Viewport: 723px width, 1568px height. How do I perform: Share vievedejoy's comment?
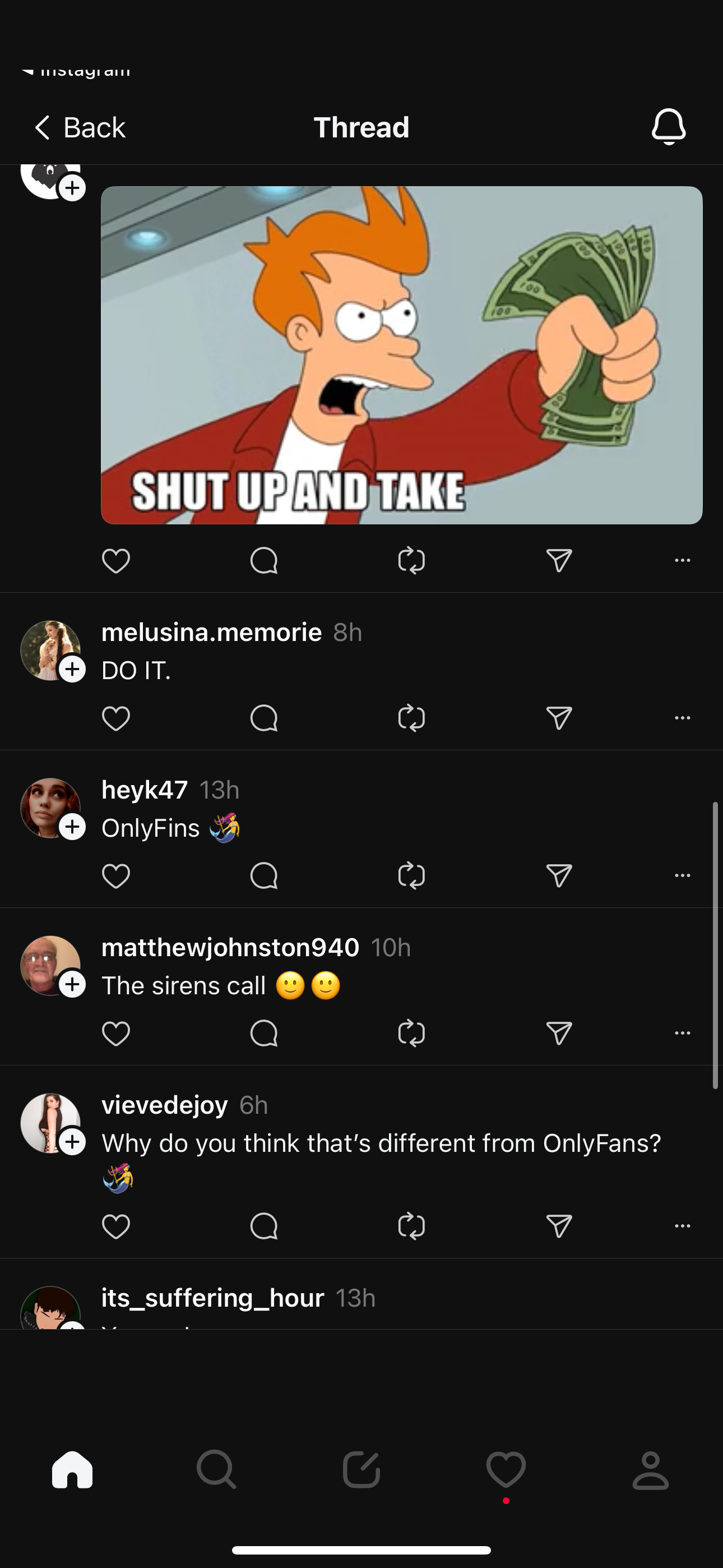click(x=559, y=1226)
